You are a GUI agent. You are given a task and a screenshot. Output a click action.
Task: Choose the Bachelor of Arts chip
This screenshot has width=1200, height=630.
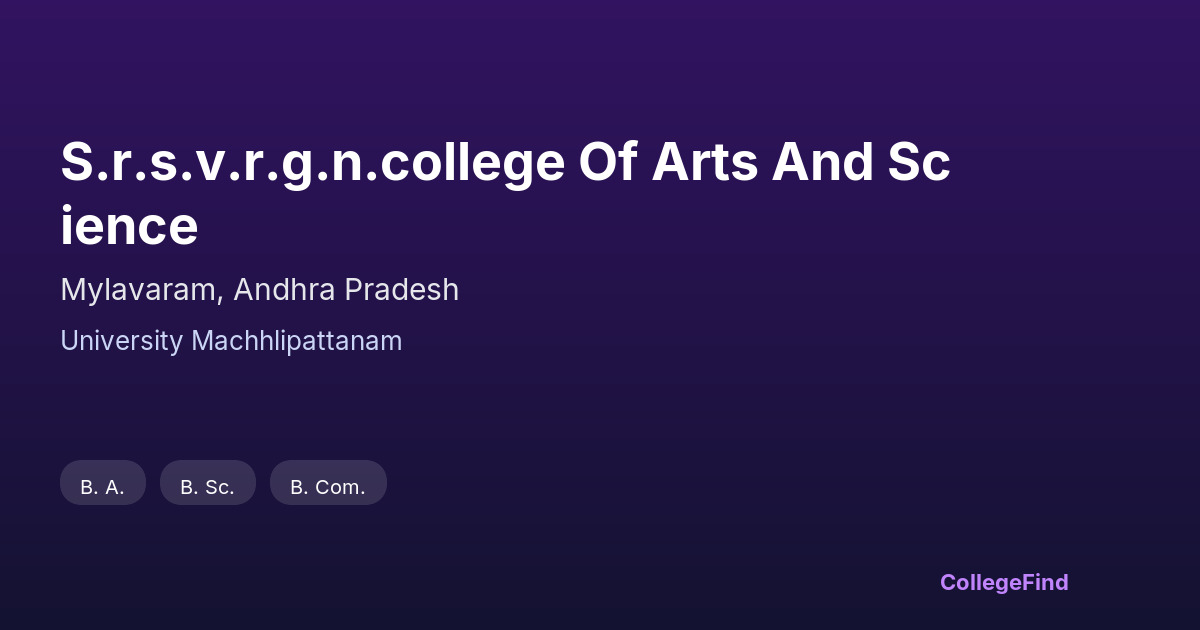[x=103, y=484]
